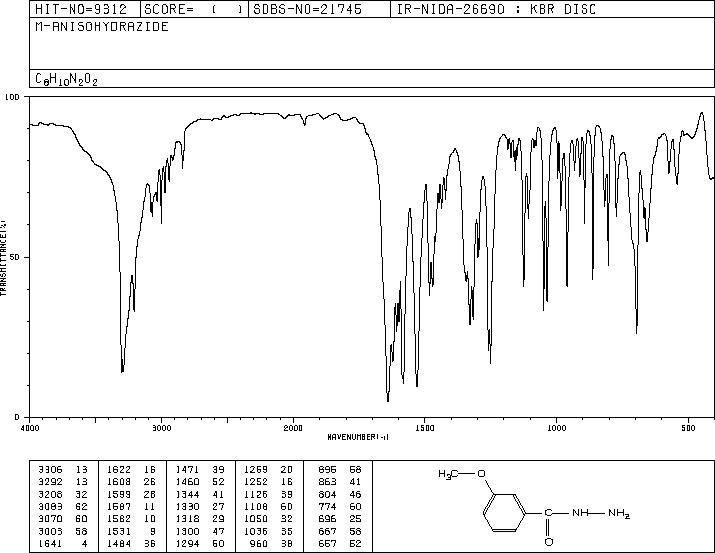Select the 1252 peak table entry
Screen dimensions: 715x553
[269, 481]
